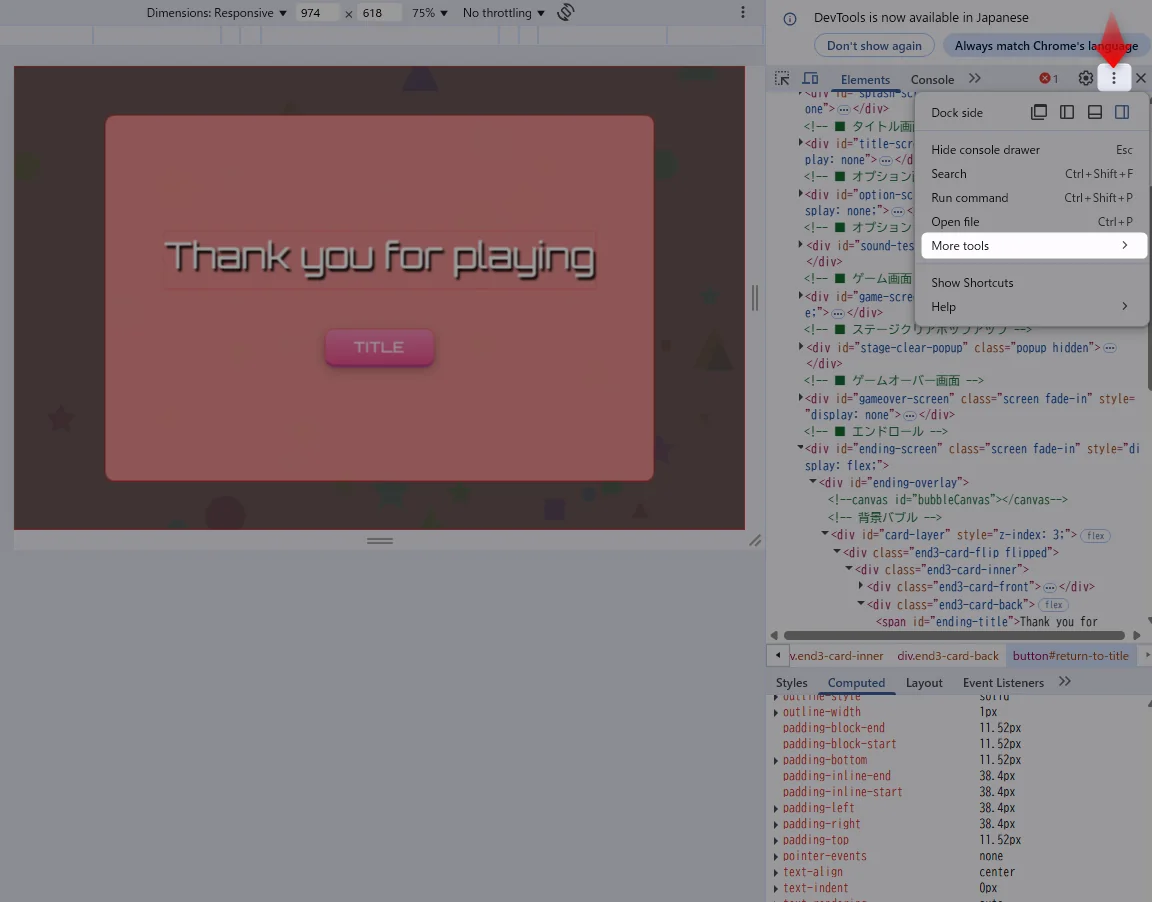The height and width of the screenshot is (902, 1152).
Task: Undock DevTools into separate window
Action: [1039, 112]
